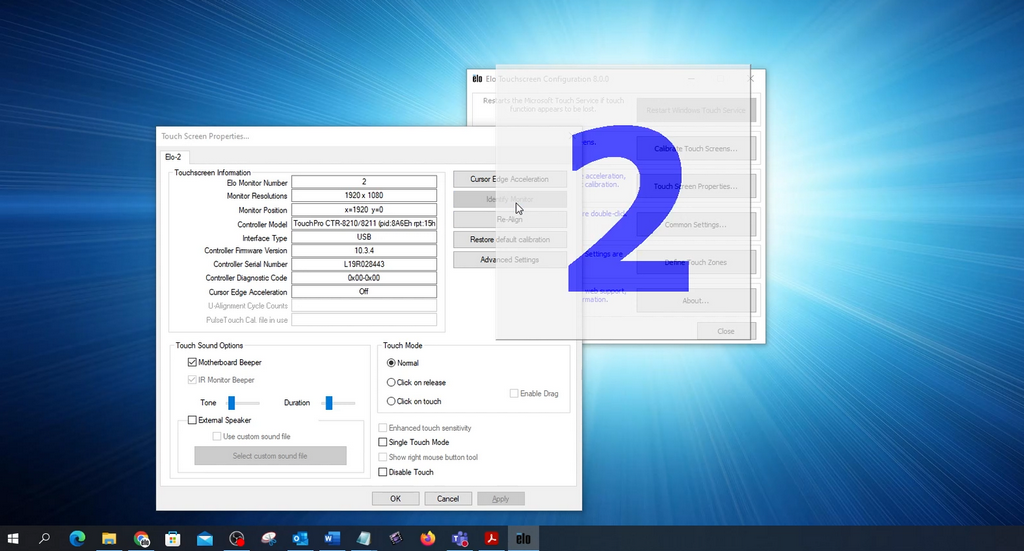Screen dimensions: 1024x551
Task: Click Restore default calibration
Action: (509, 240)
